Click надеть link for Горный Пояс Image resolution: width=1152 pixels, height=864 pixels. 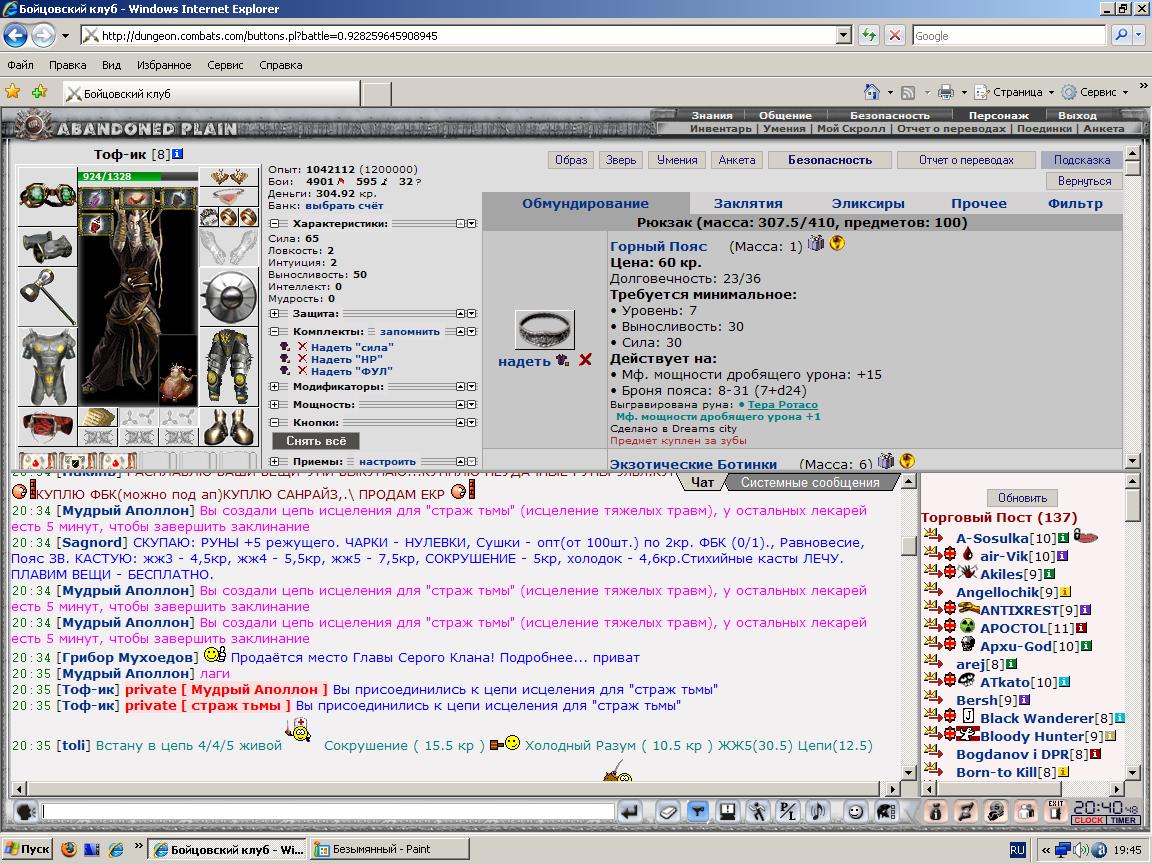click(x=524, y=361)
